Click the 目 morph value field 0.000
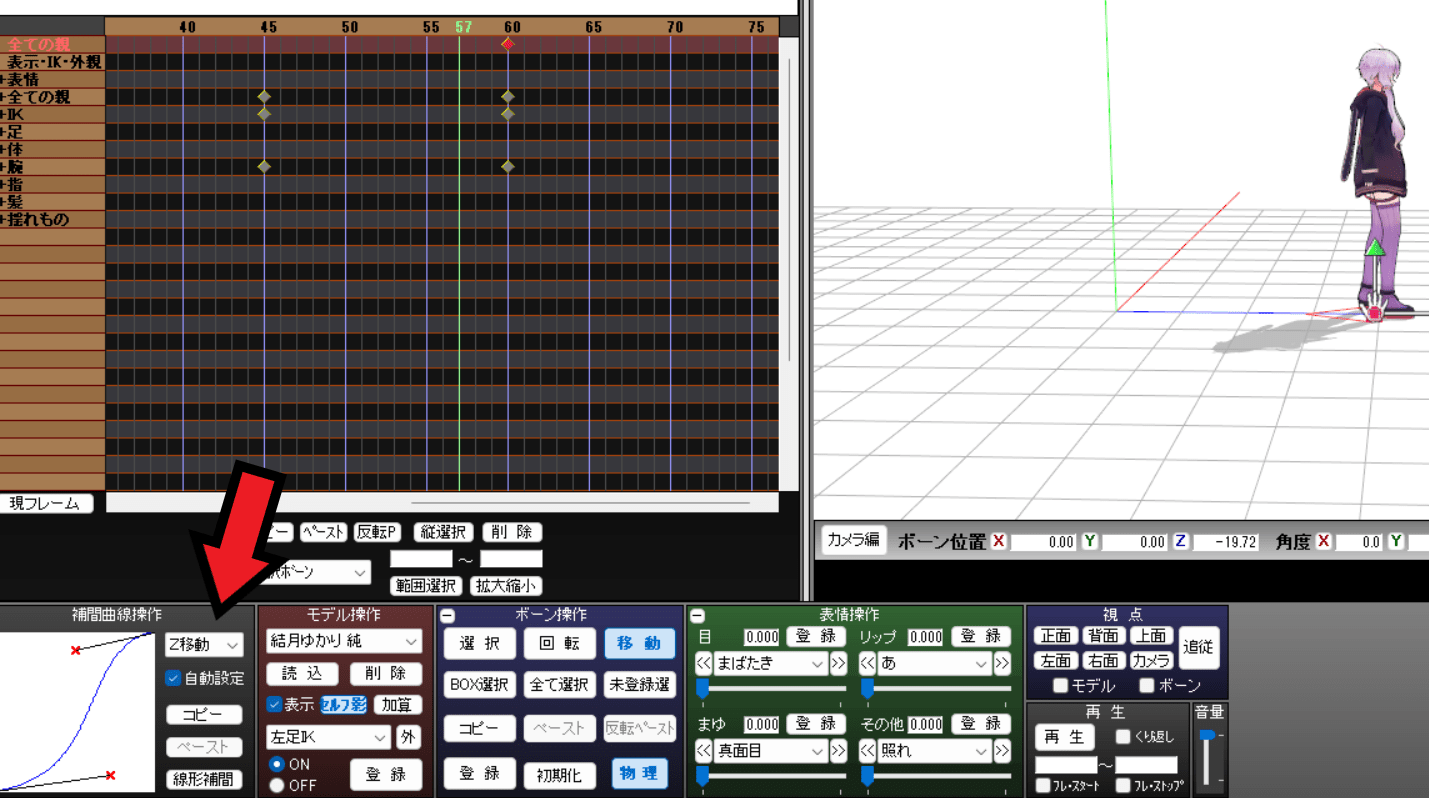The image size is (1429, 798). 761,637
